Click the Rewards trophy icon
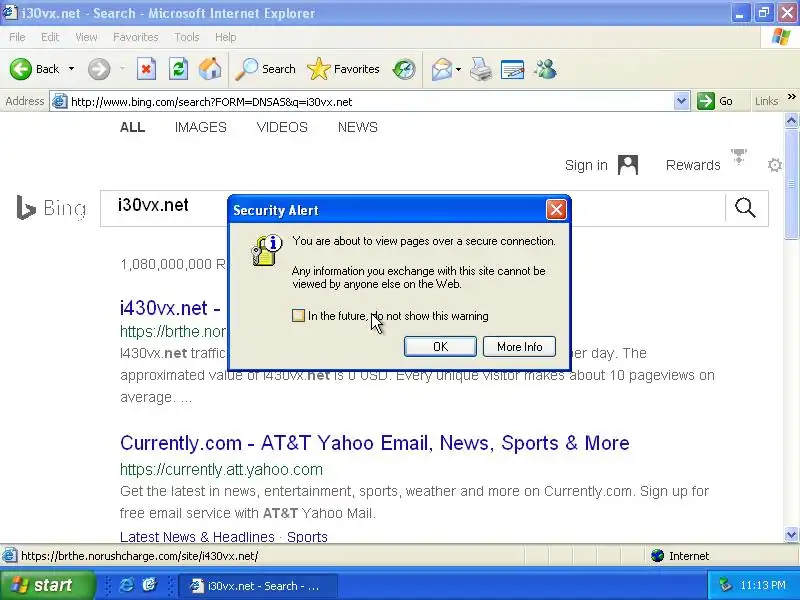The width and height of the screenshot is (800, 600). tap(738, 156)
